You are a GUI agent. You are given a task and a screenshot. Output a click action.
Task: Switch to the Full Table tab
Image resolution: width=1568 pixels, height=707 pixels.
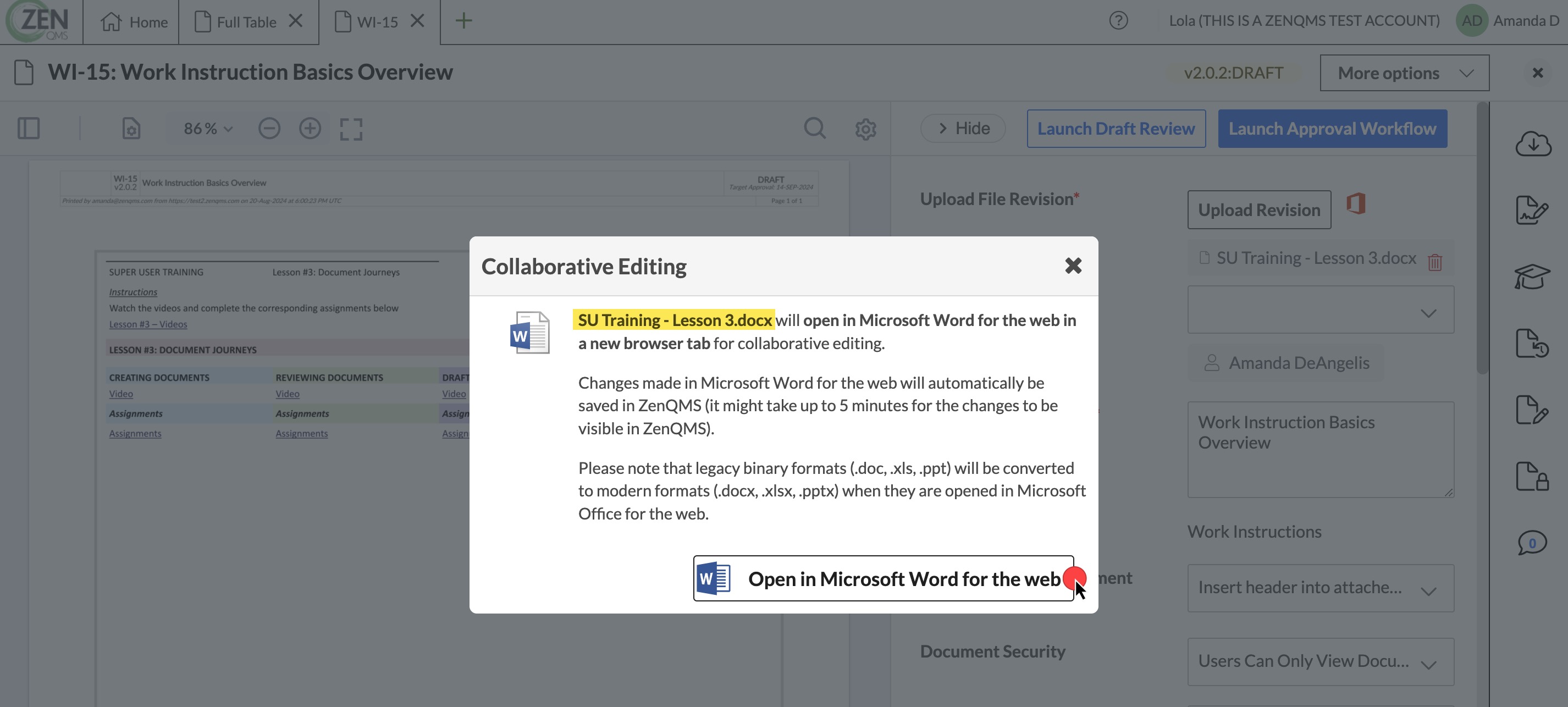coord(234,22)
